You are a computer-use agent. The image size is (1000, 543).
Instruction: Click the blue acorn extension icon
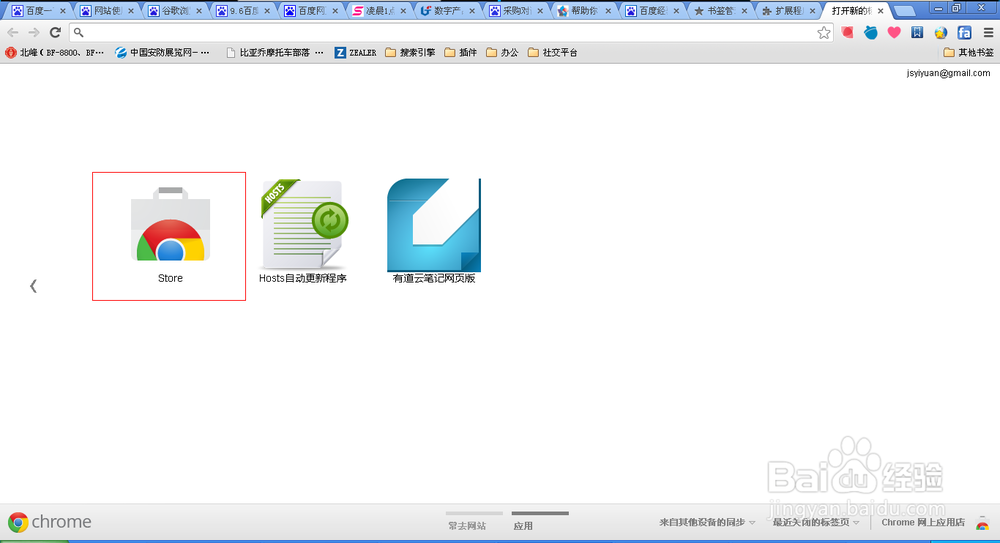click(x=871, y=33)
